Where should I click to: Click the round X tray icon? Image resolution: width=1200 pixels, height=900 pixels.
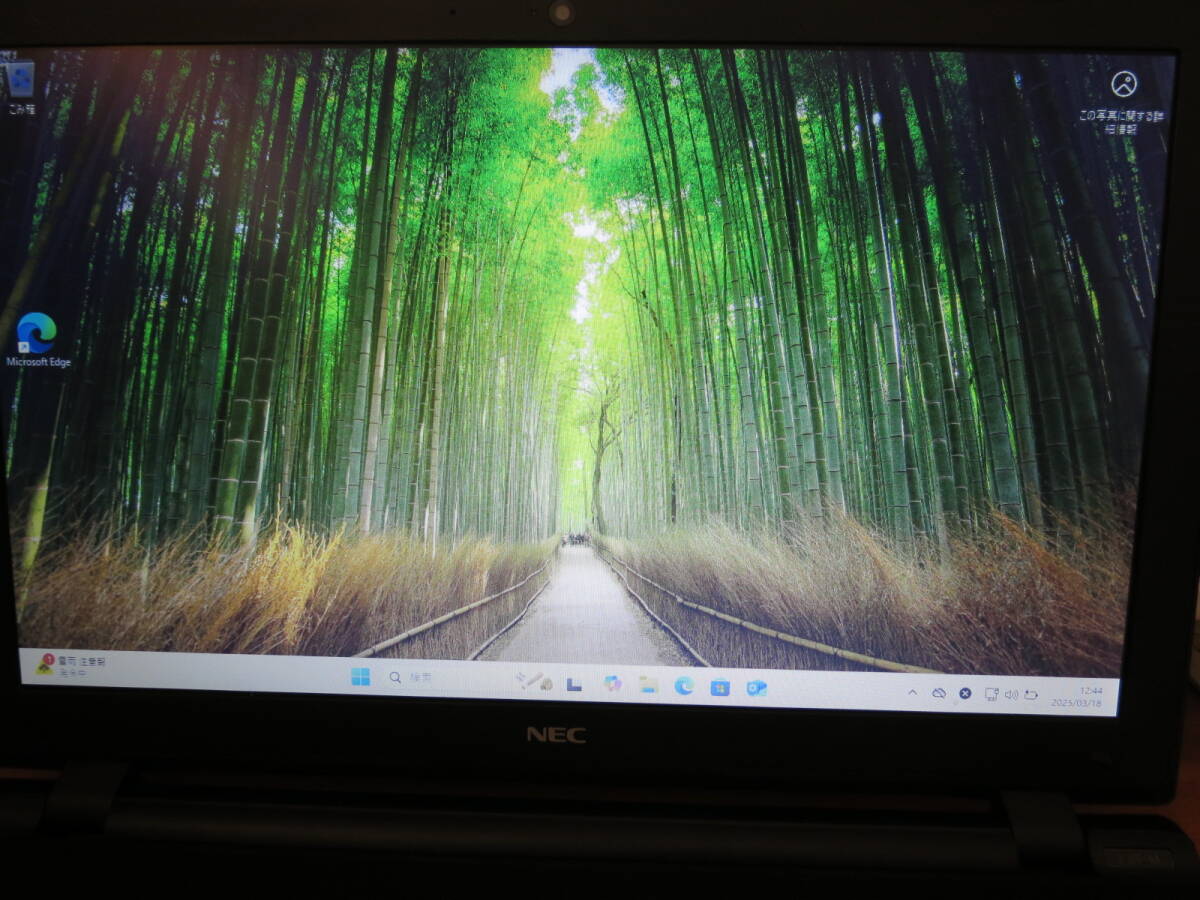965,693
